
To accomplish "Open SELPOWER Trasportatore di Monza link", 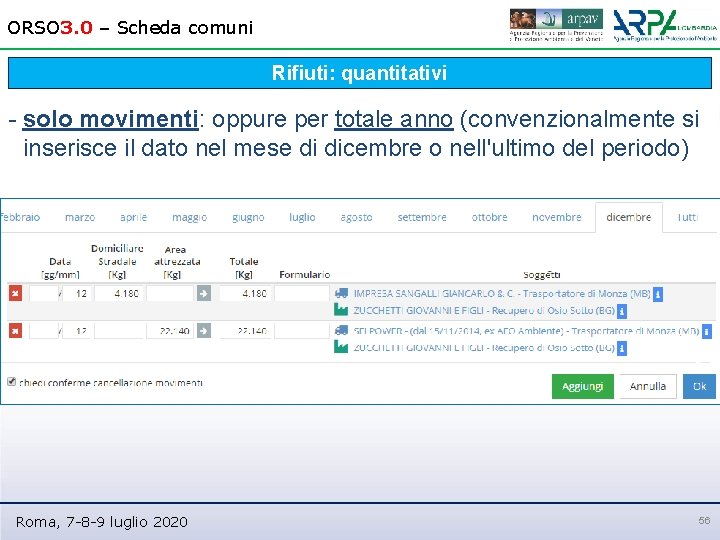I will pos(526,331).
